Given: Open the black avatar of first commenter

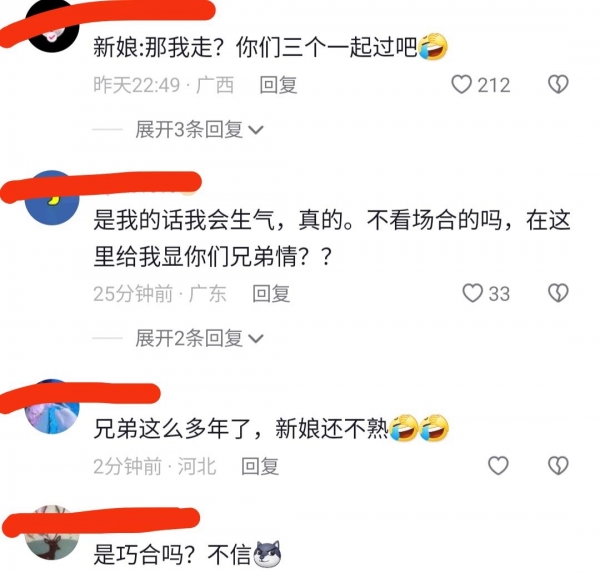Looking at the screenshot, I should pyautogui.click(x=52, y=26).
